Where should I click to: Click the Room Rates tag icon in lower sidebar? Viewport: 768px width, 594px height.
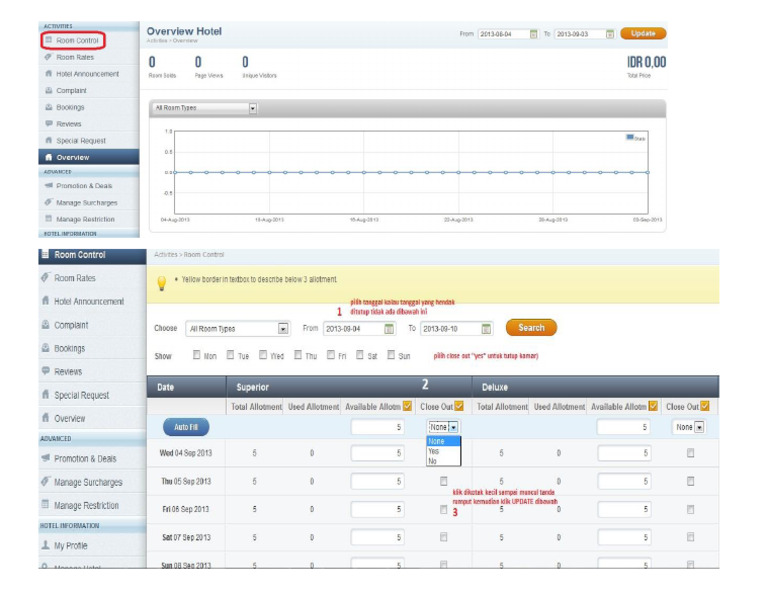pyautogui.click(x=46, y=278)
